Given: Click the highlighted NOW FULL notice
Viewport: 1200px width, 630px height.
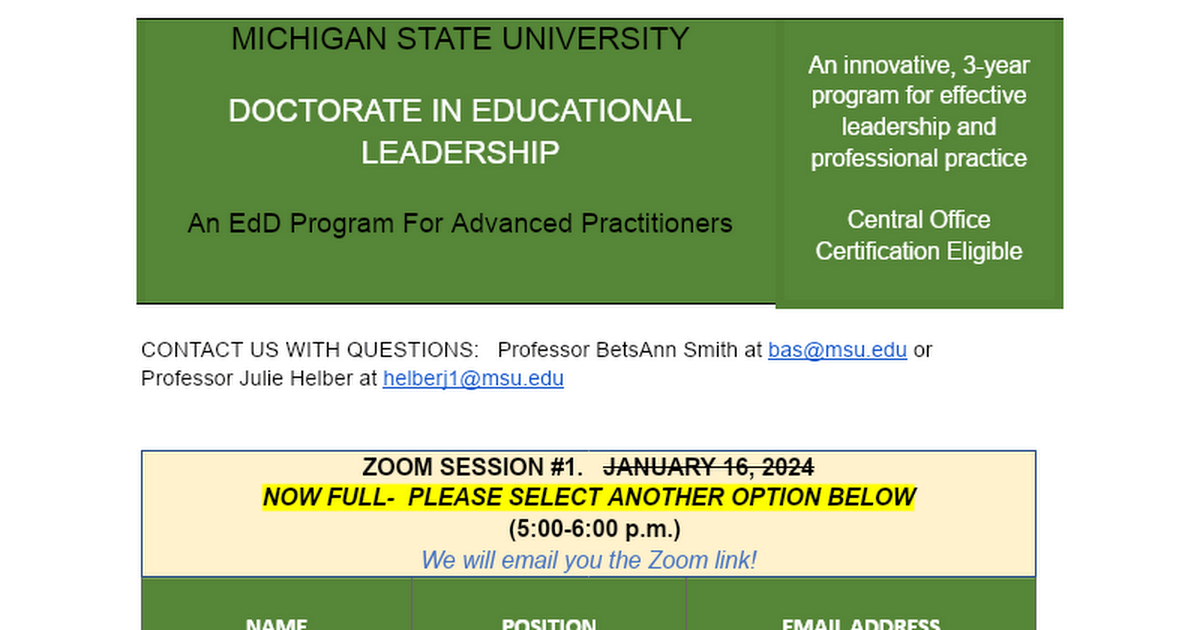Looking at the screenshot, I should pos(588,497).
